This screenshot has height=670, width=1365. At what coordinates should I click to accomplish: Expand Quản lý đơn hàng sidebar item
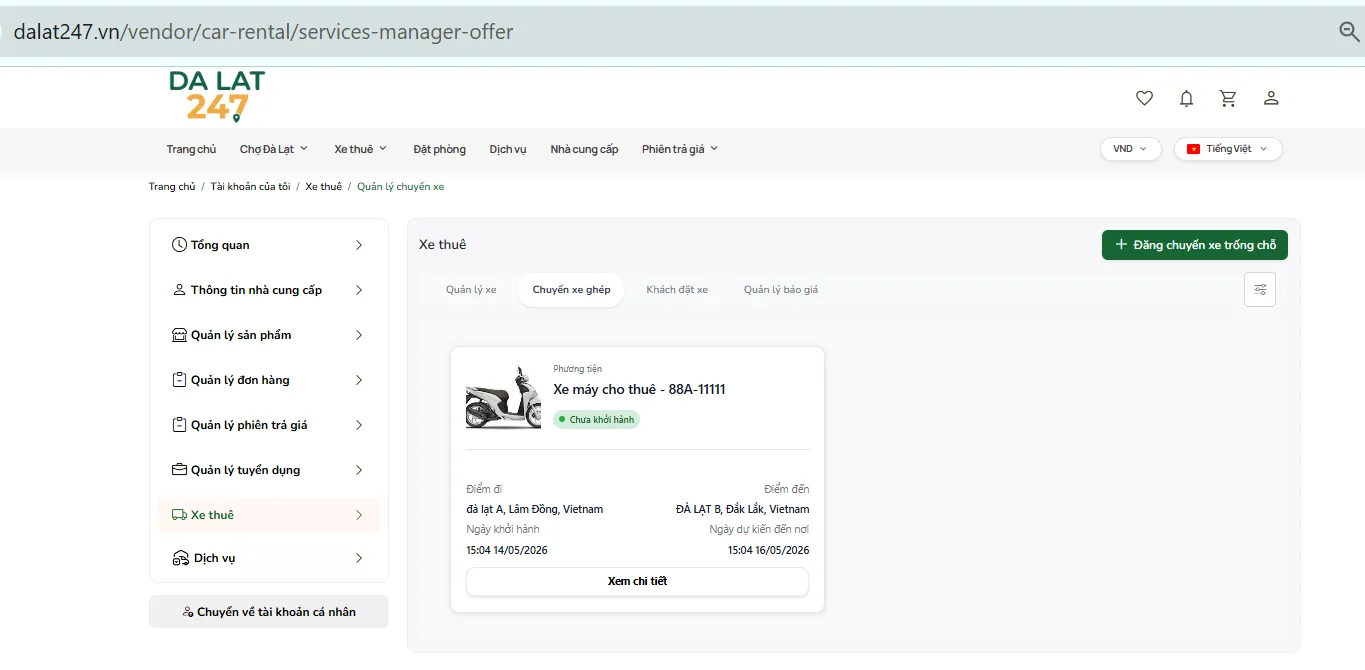pos(268,380)
